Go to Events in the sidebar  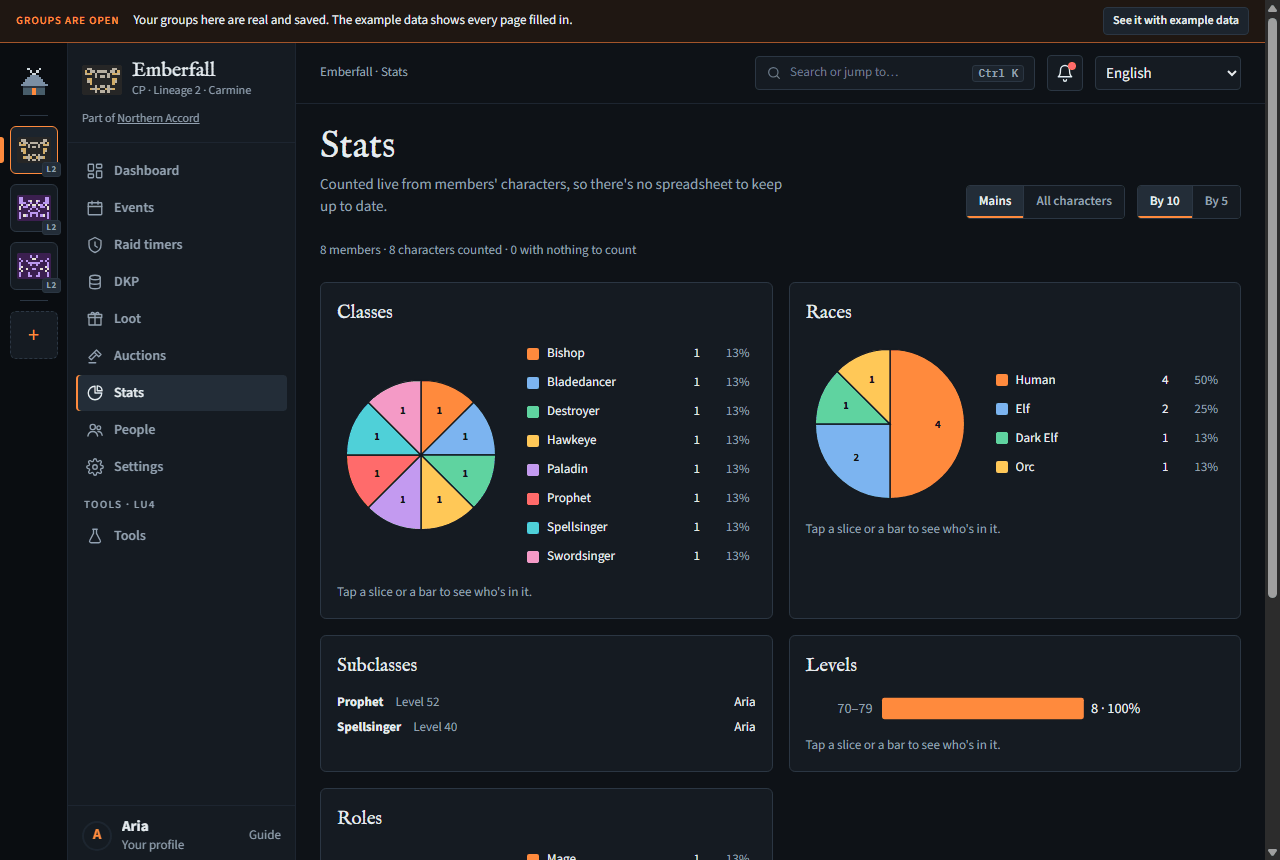[181, 208]
